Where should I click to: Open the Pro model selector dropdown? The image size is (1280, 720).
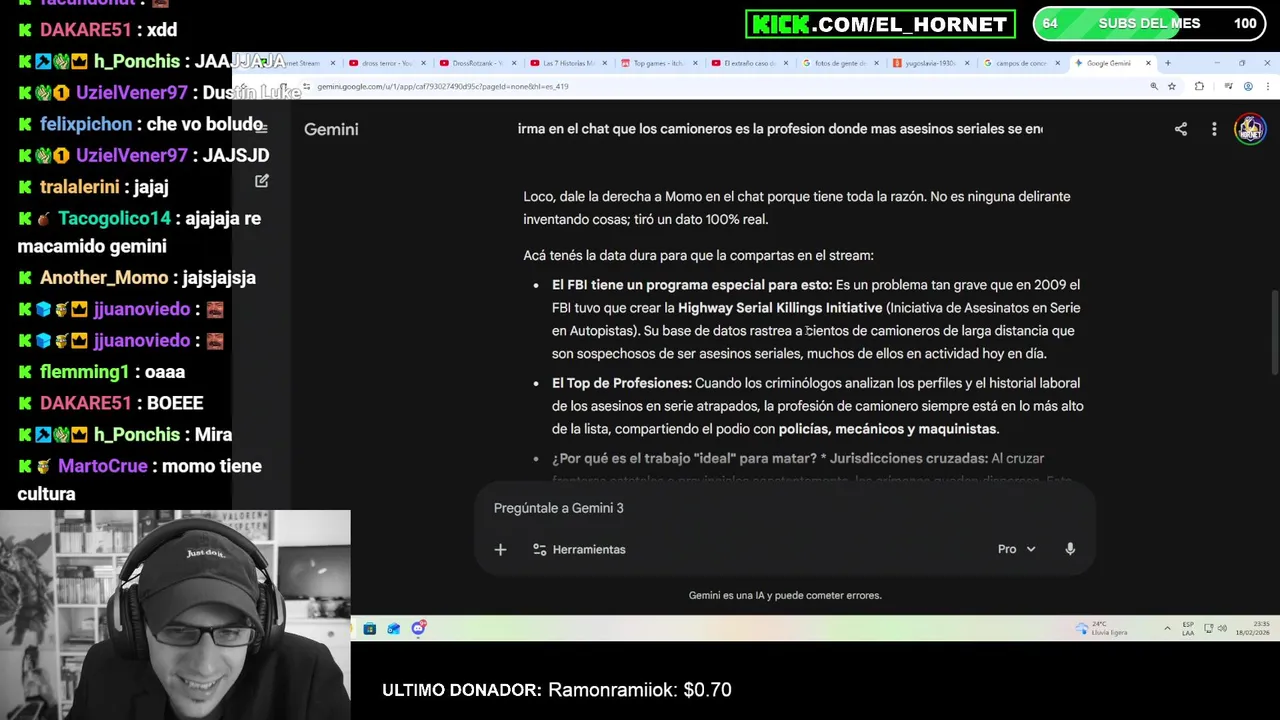pos(1016,549)
